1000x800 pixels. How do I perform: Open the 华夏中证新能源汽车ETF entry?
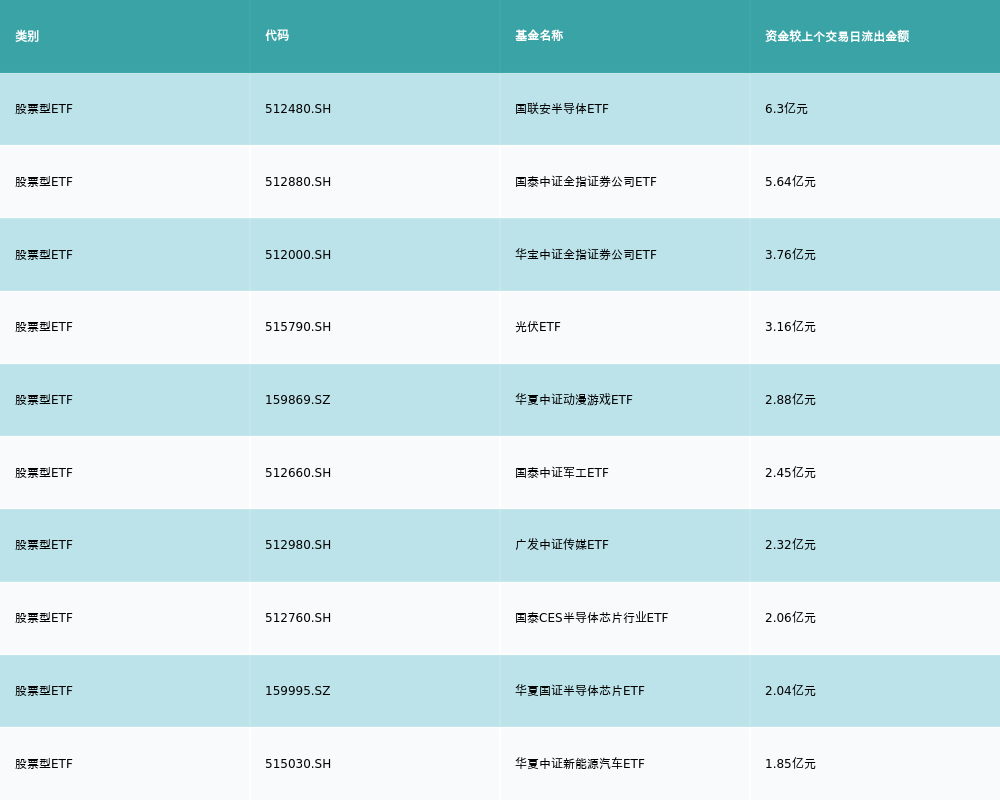tap(580, 764)
